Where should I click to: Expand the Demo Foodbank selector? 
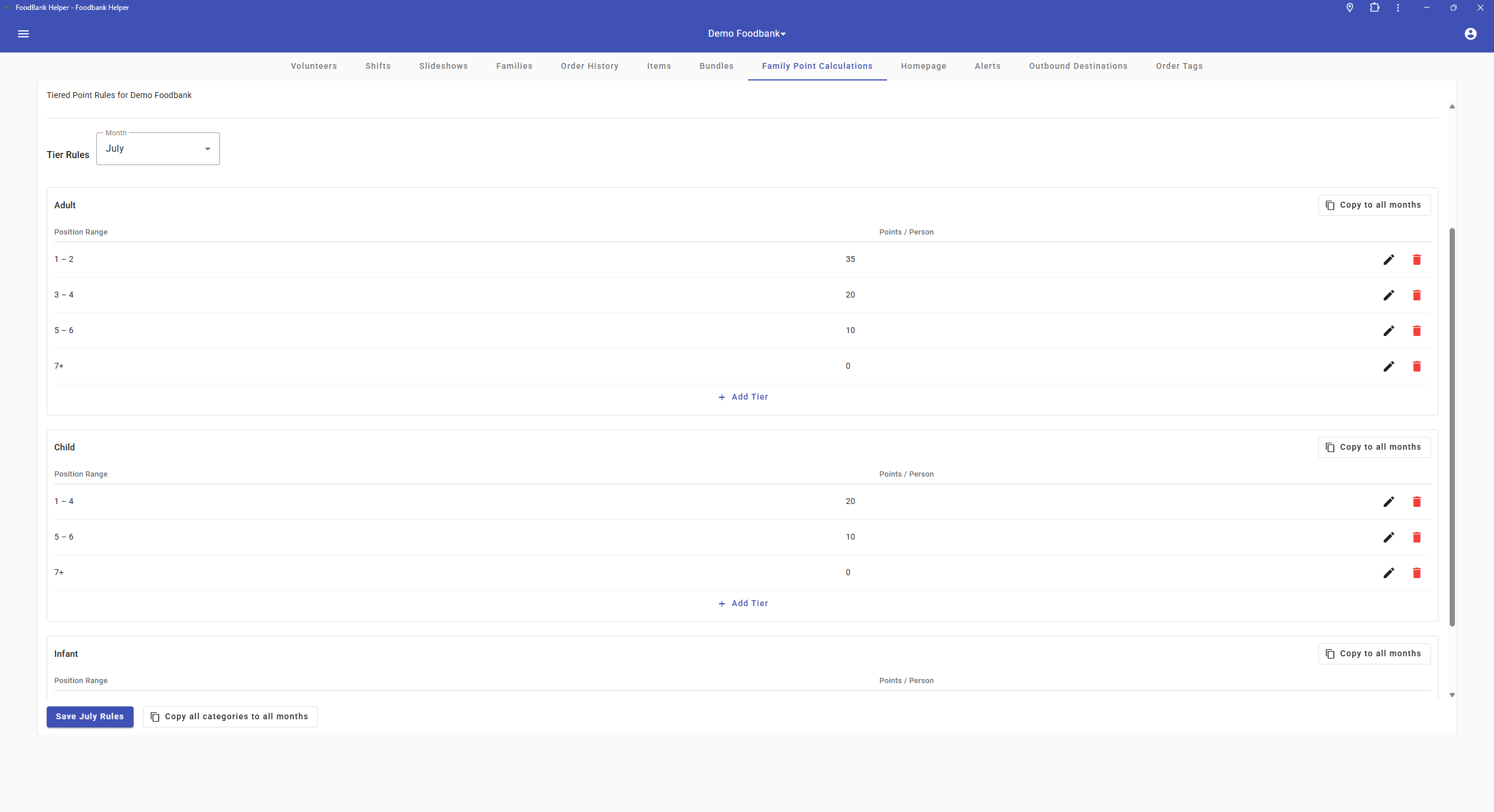[x=747, y=34]
